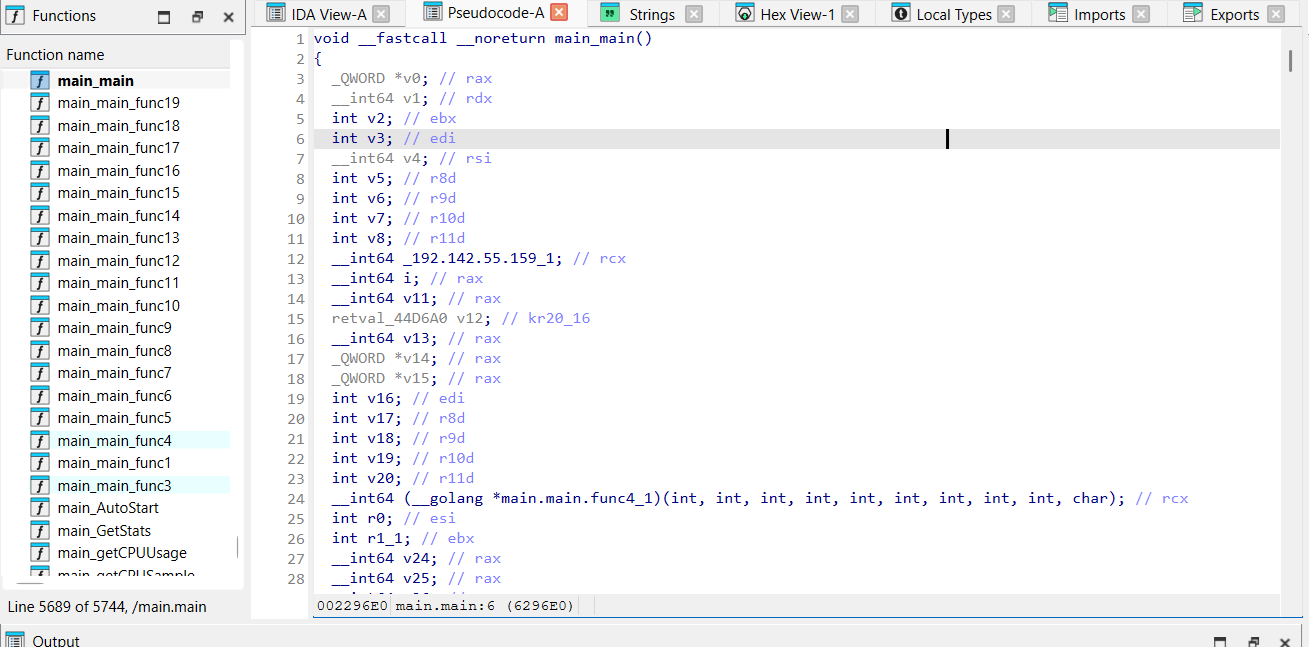Select main_main_func19 in functions list
1309x647 pixels.
[119, 103]
